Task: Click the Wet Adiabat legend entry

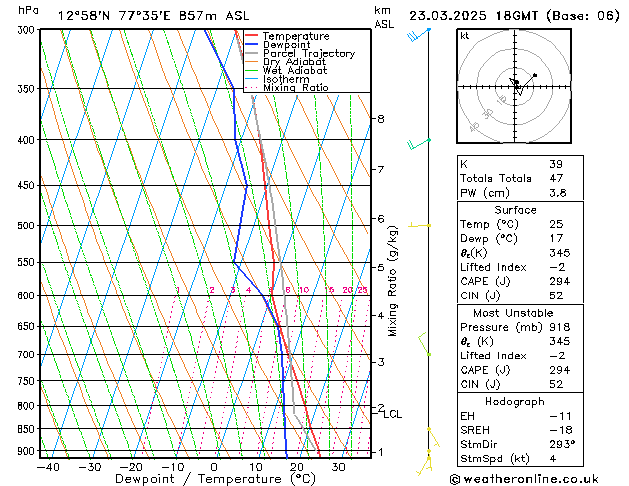Action: coord(286,70)
